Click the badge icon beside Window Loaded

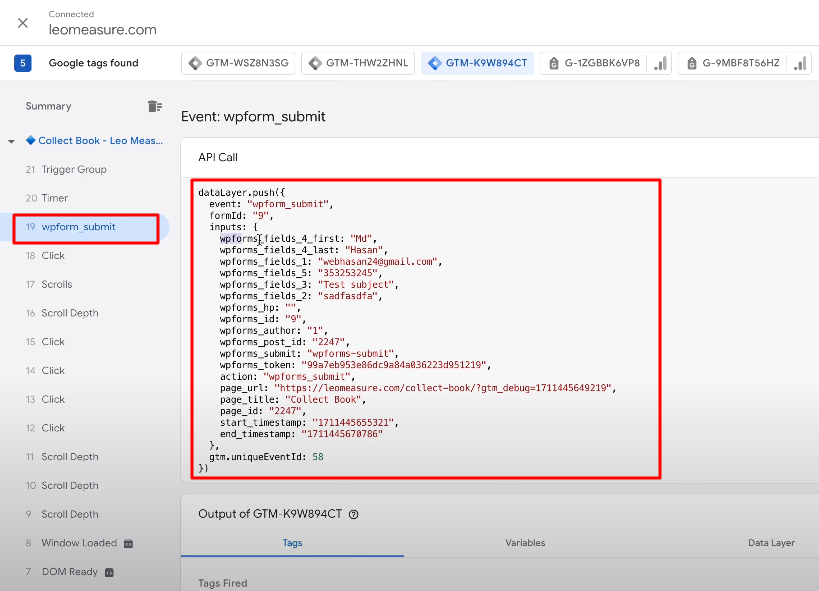pos(128,544)
